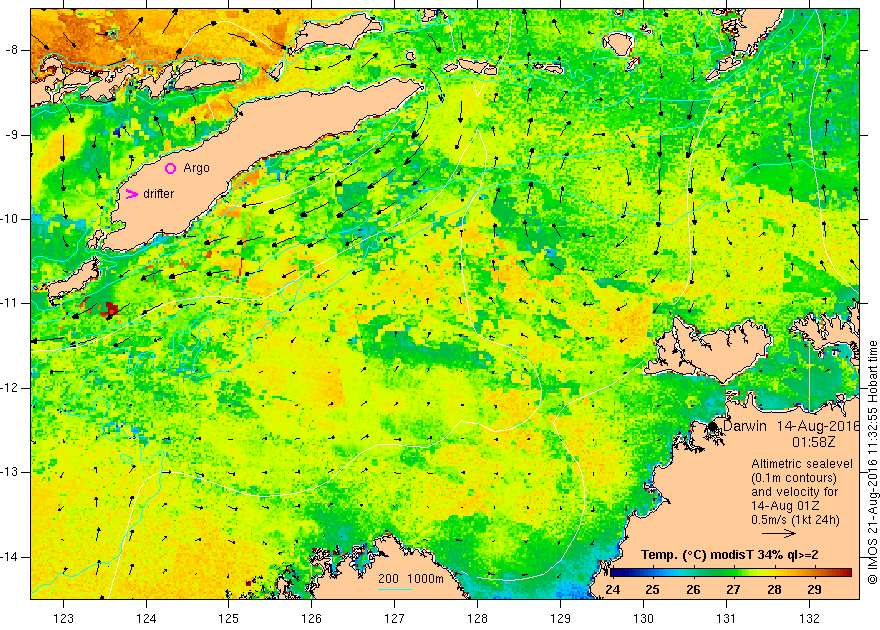Click the Melville Island landmass north of Darwin

[x=710, y=348]
